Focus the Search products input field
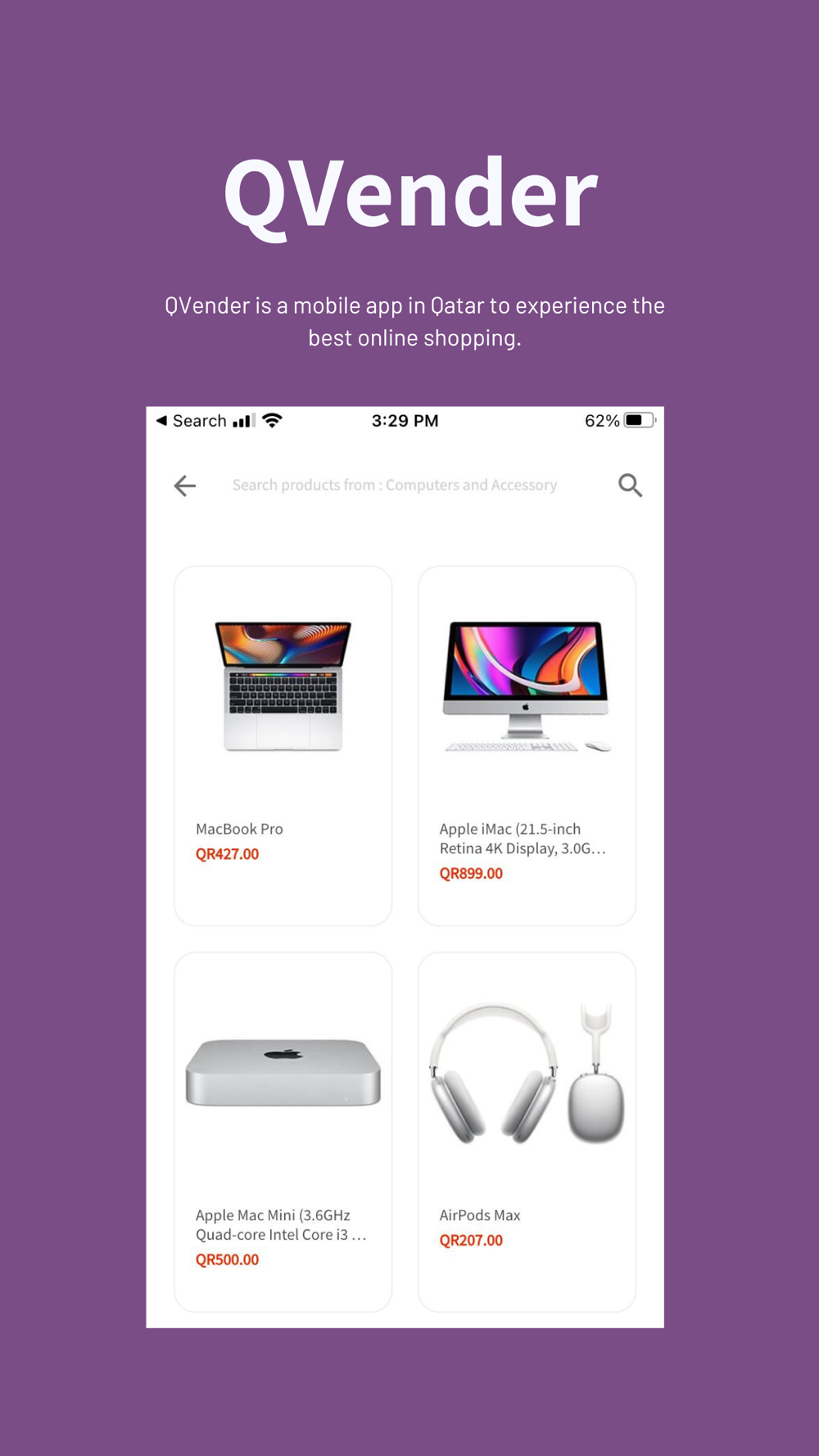Image resolution: width=819 pixels, height=1456 pixels. [395, 485]
